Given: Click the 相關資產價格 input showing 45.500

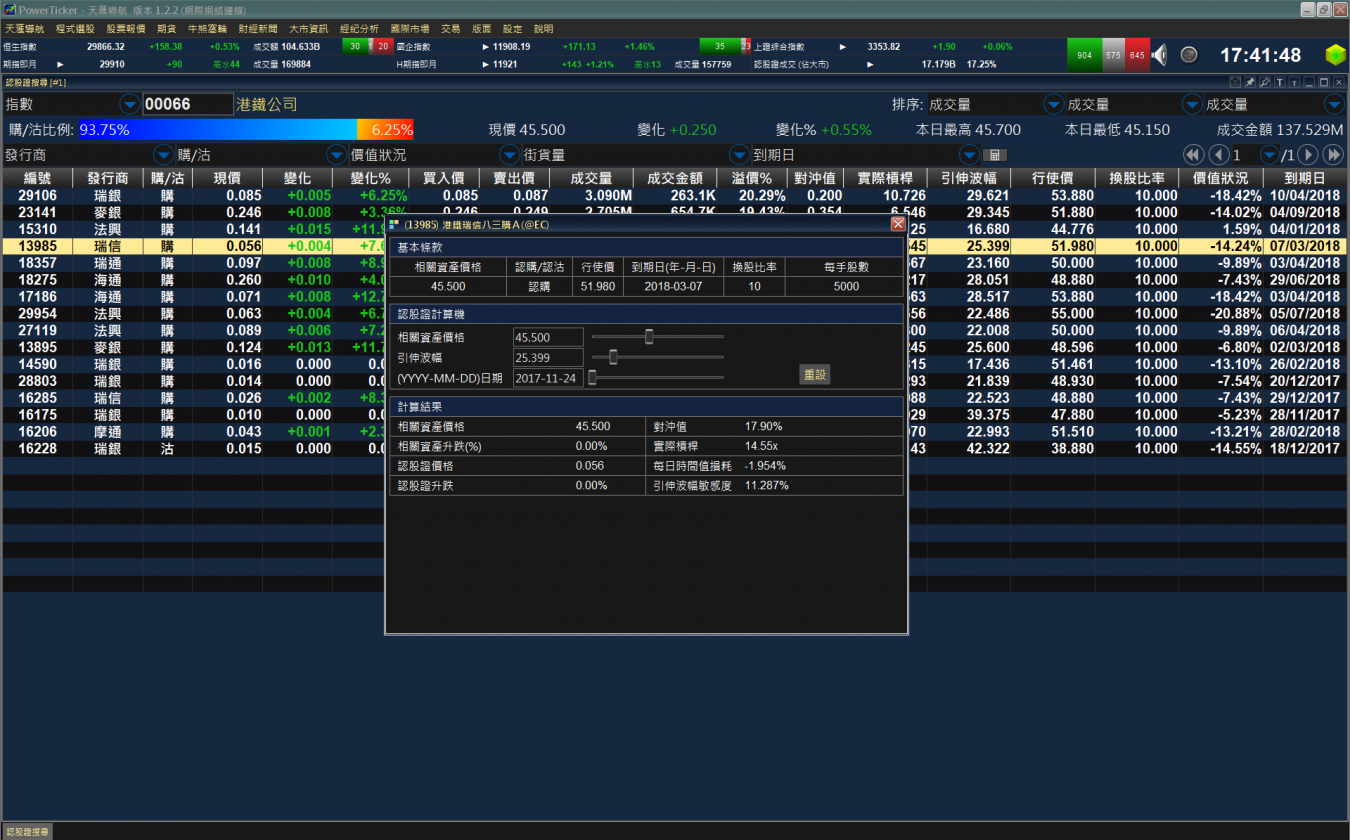Looking at the screenshot, I should coord(548,338).
